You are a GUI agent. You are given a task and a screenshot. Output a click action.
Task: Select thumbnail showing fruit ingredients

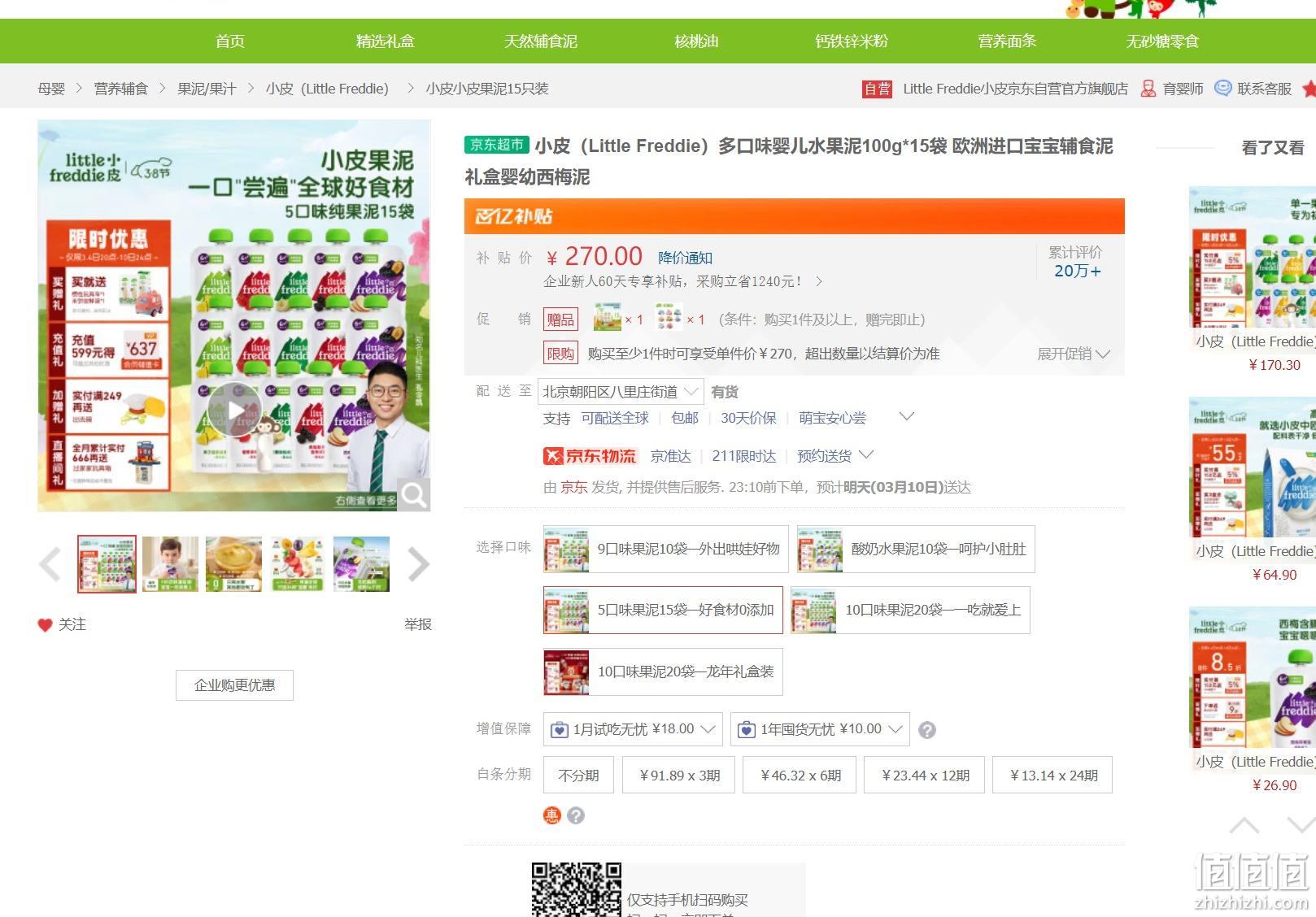click(x=298, y=563)
